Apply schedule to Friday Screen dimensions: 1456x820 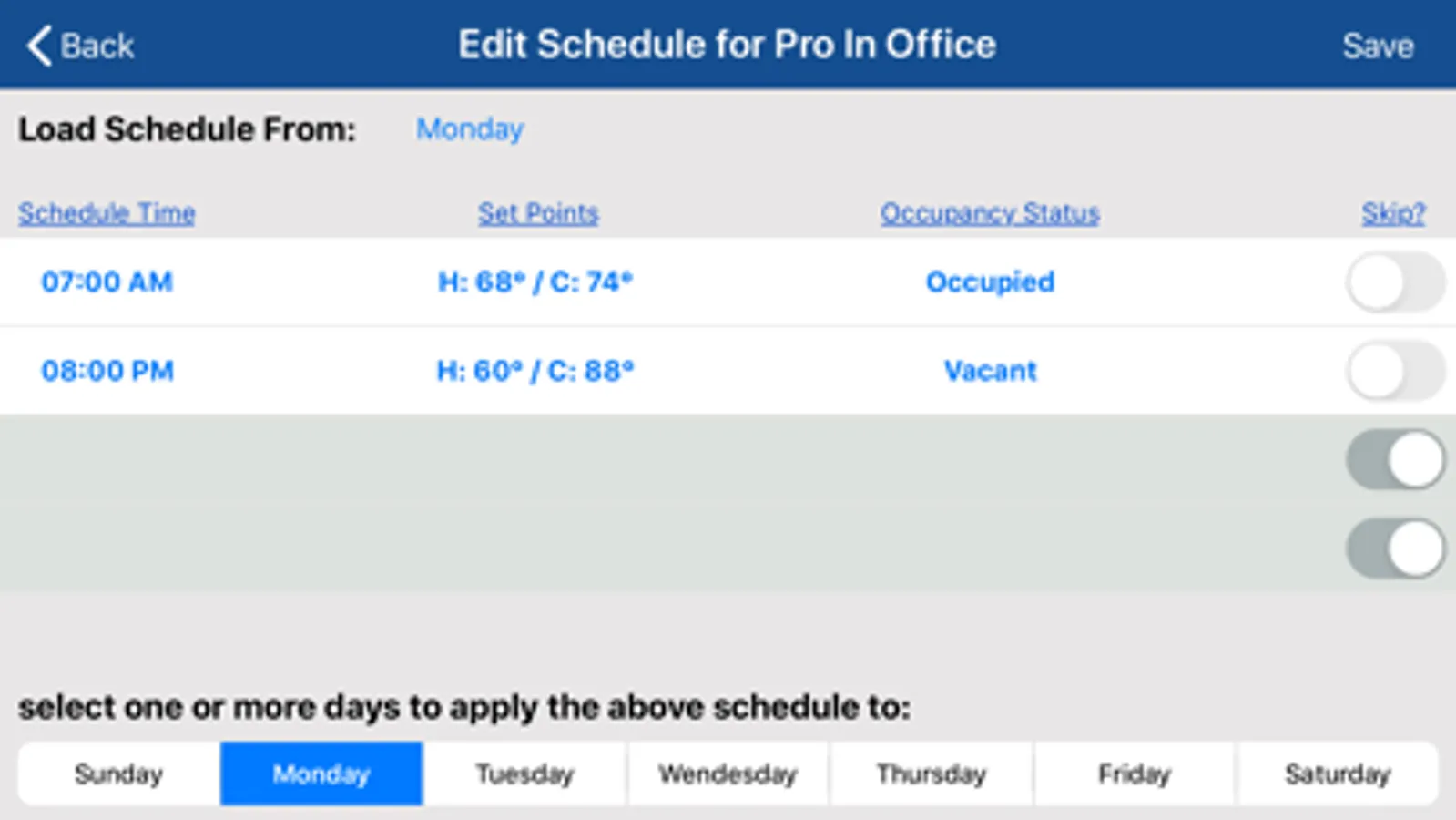click(1134, 774)
